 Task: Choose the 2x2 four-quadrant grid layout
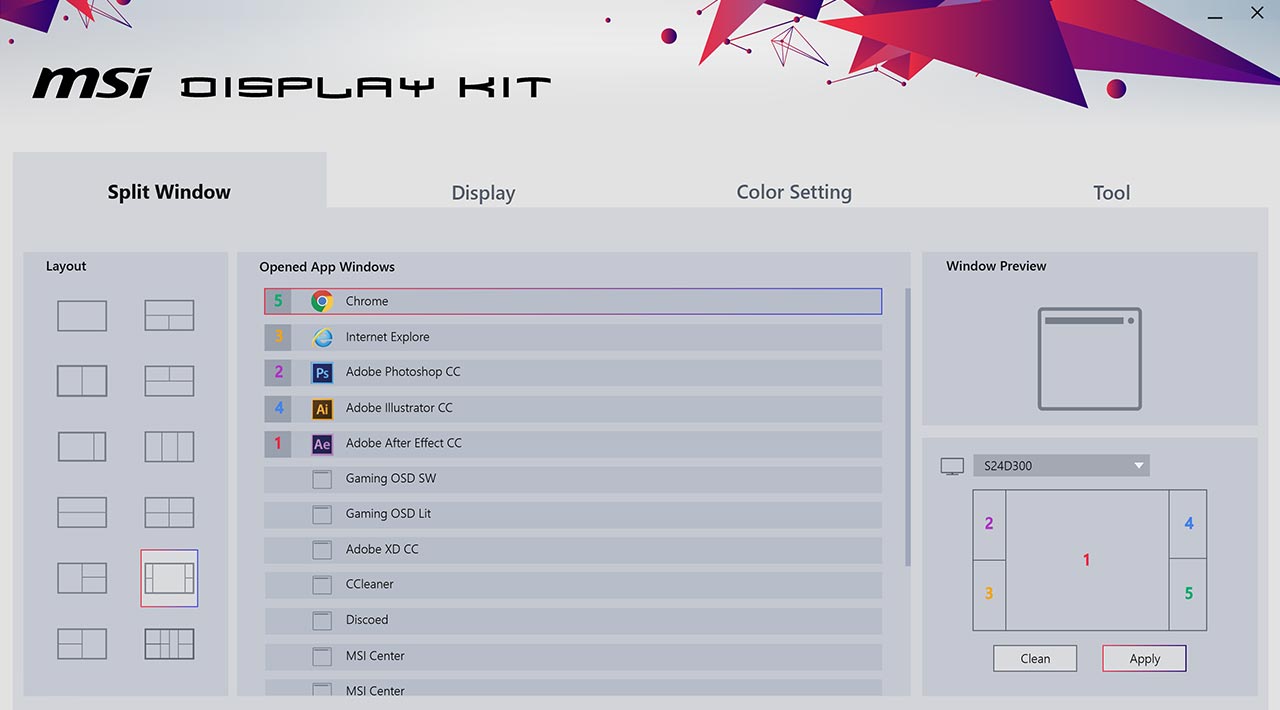(x=169, y=512)
